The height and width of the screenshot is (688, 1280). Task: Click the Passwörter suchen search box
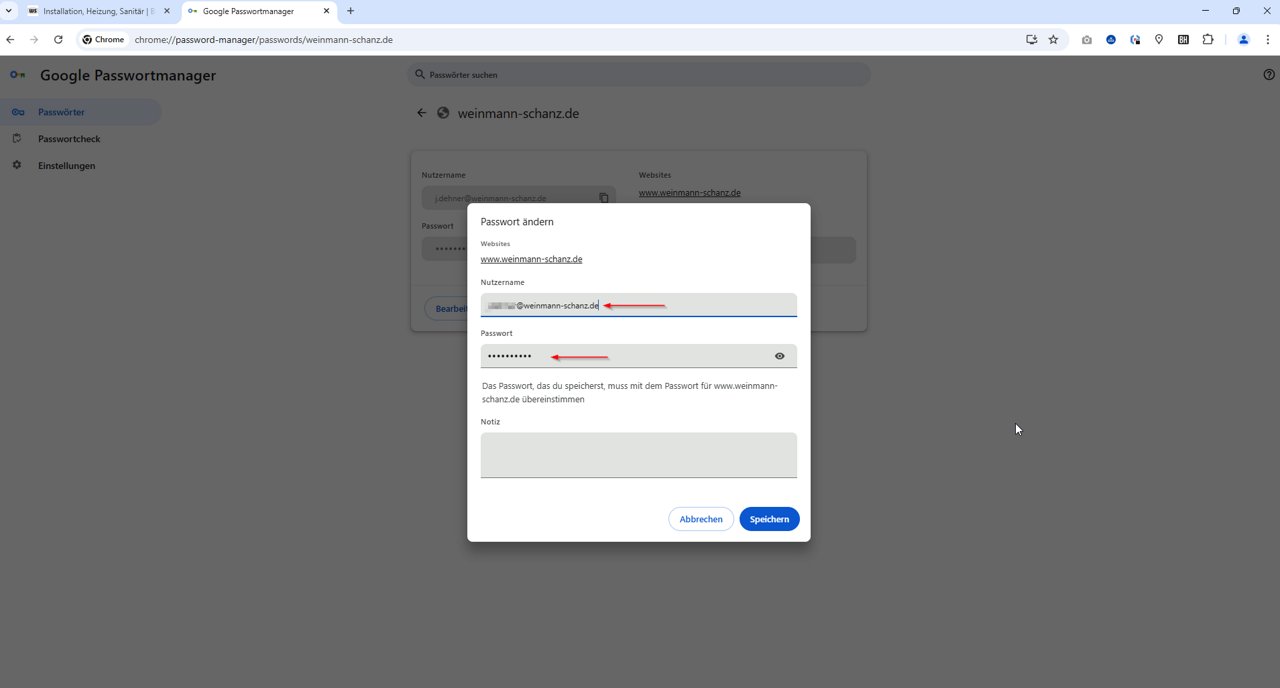pyautogui.click(x=640, y=75)
